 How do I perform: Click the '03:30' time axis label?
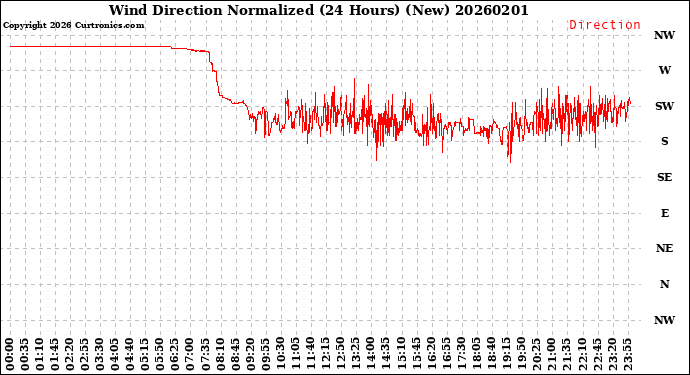pyautogui.click(x=100, y=355)
